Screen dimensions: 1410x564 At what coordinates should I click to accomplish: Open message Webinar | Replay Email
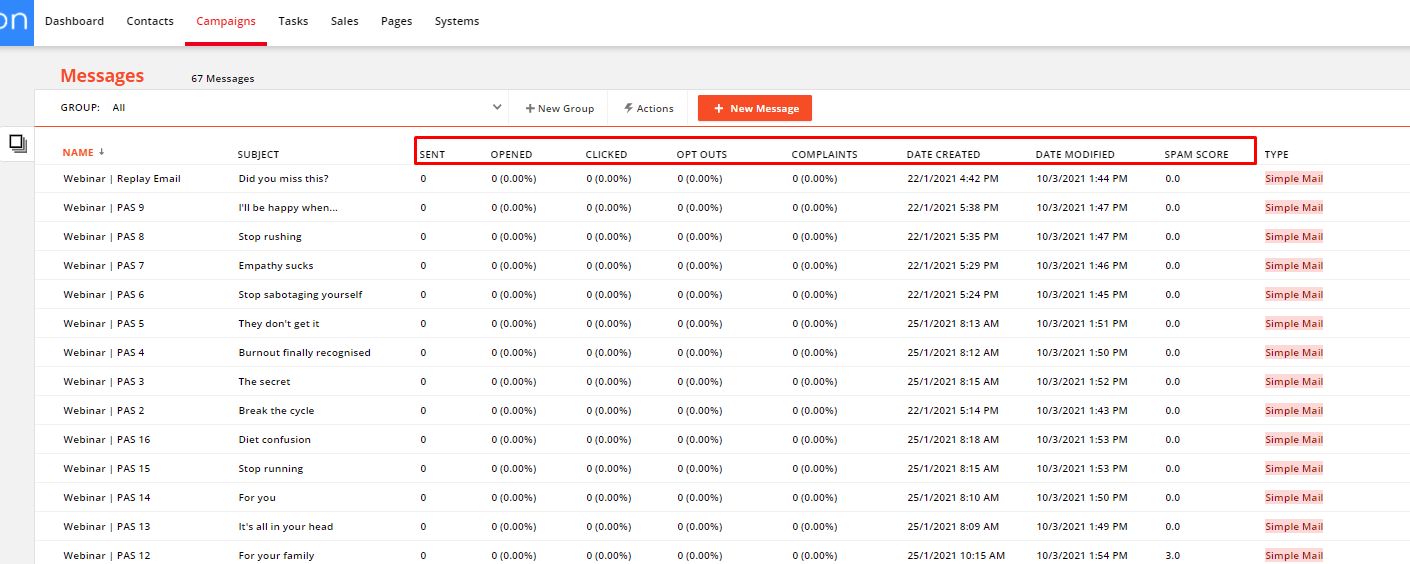click(122, 179)
